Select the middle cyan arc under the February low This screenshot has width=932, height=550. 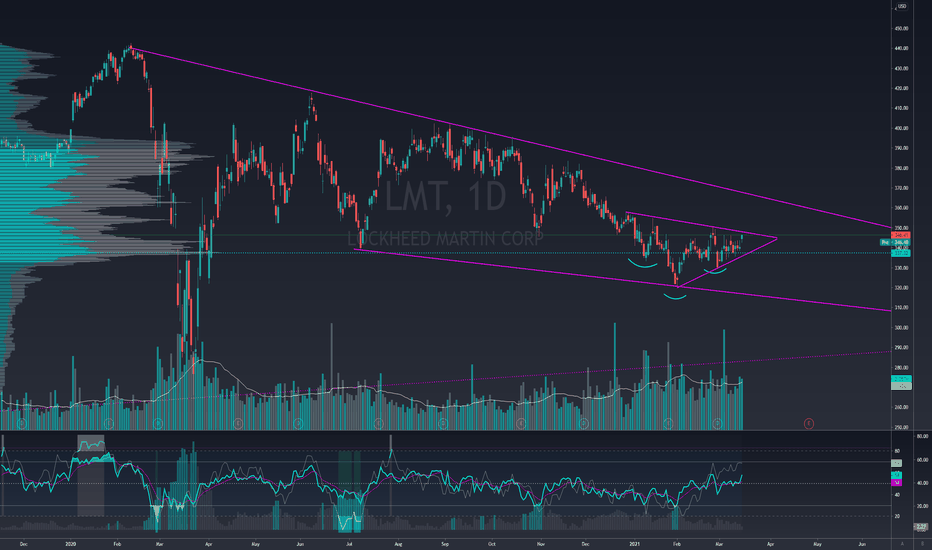pos(675,297)
